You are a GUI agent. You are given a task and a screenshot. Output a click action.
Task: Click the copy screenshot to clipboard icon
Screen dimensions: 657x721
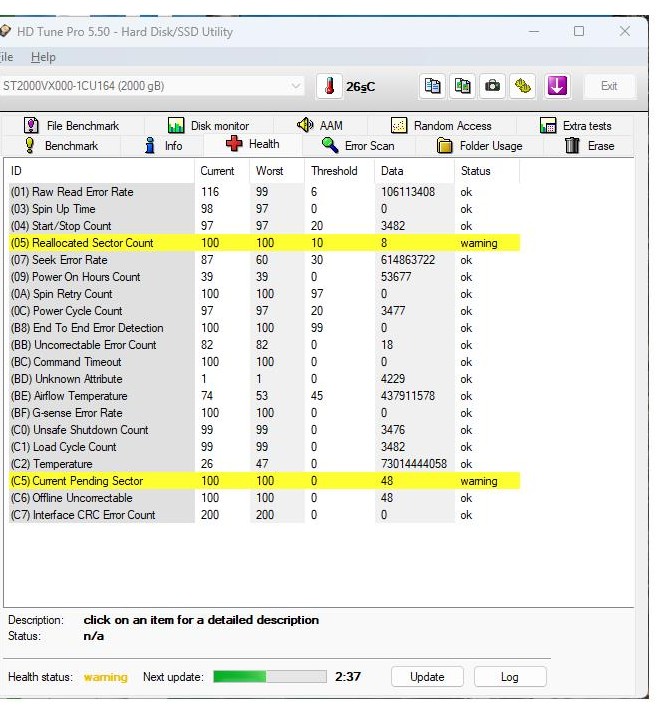click(x=462, y=86)
